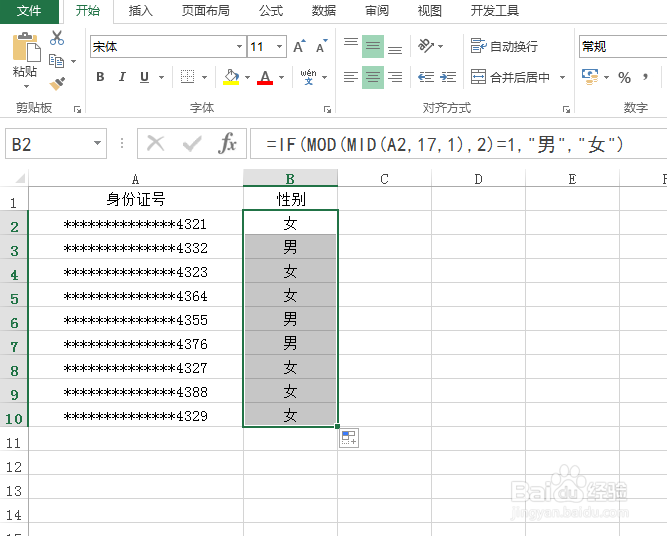Open underline style dropdown arrow
The height and width of the screenshot is (536, 667).
click(x=161, y=77)
